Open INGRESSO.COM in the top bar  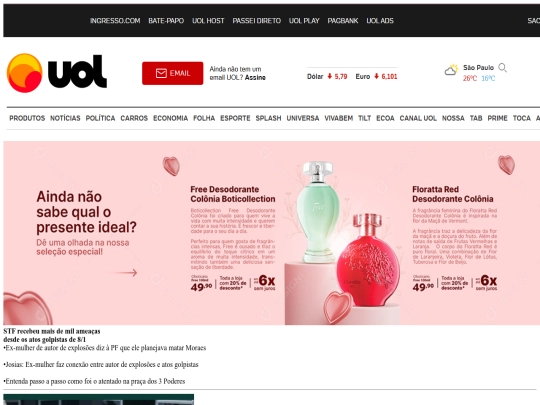point(115,21)
